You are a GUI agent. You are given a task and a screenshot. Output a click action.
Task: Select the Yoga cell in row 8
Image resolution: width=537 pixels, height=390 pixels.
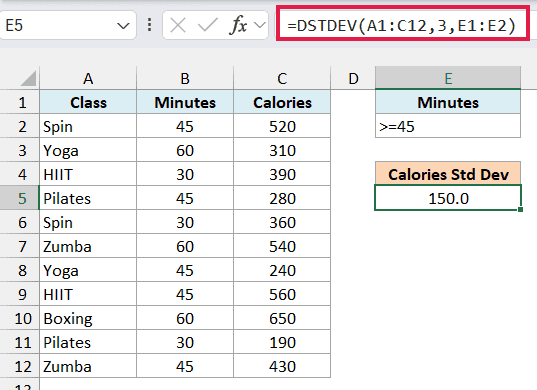click(88, 271)
